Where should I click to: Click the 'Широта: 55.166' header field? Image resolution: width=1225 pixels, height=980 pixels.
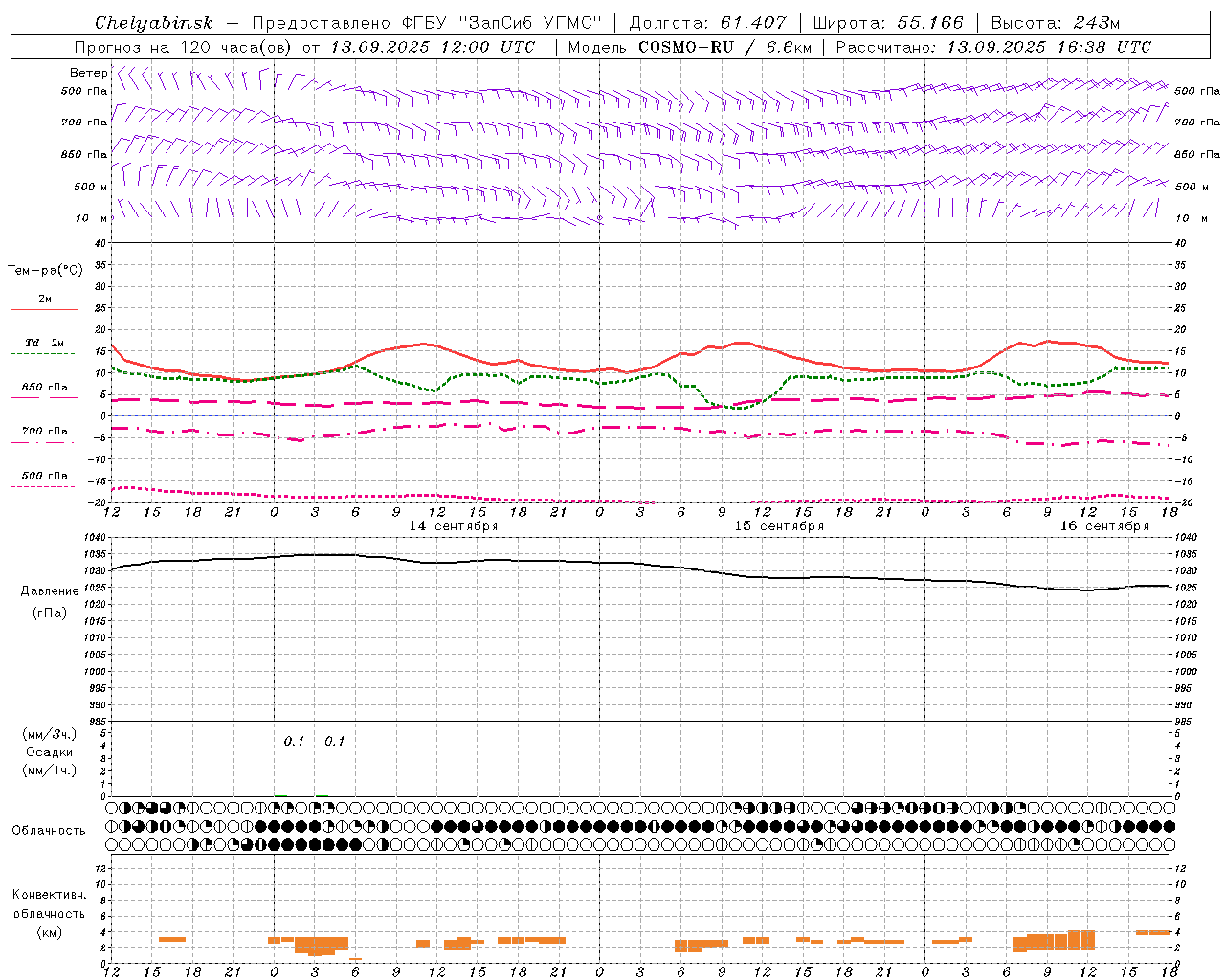[888, 23]
